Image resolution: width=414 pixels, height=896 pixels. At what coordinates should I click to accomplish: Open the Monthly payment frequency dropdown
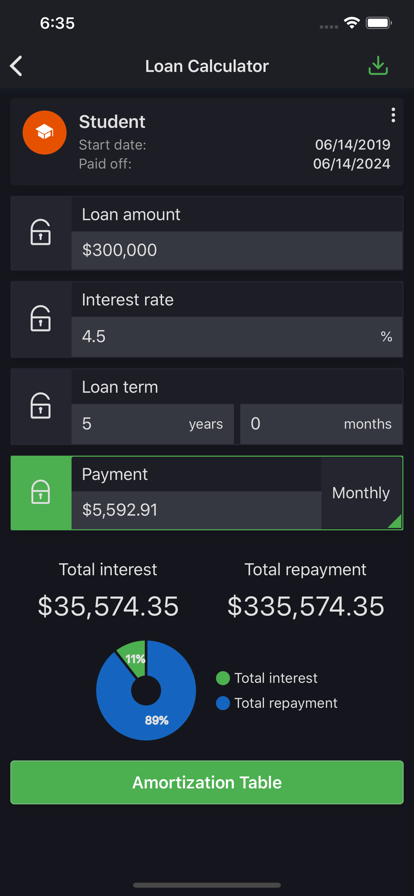click(361, 493)
